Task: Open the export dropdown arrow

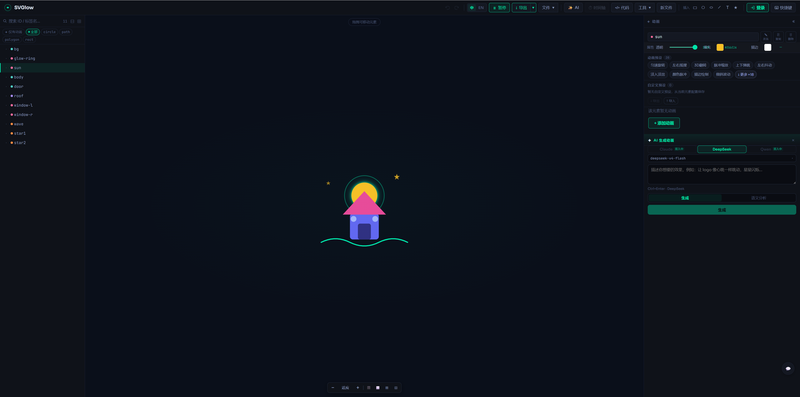Action: (533, 8)
